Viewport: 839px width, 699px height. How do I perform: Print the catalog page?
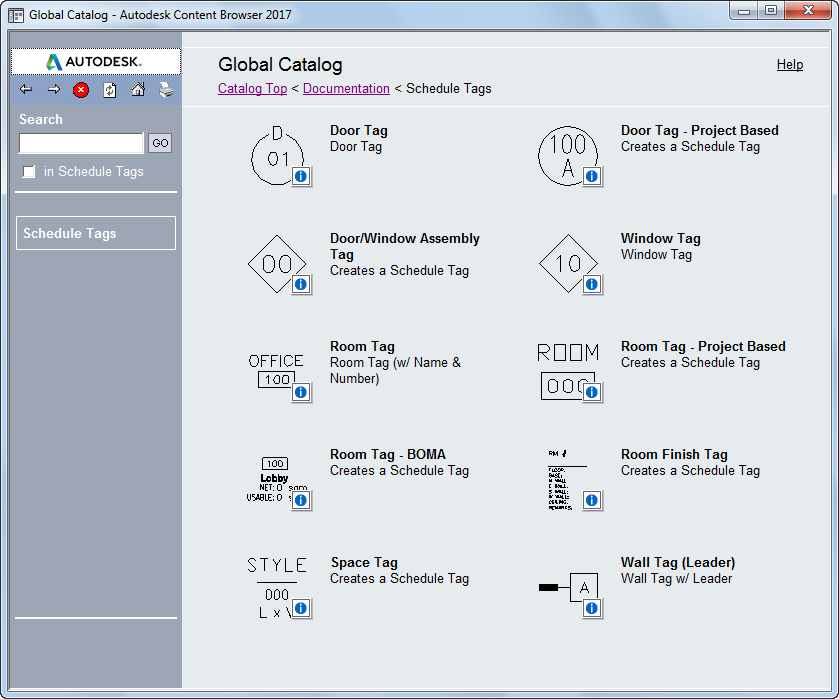(x=166, y=90)
